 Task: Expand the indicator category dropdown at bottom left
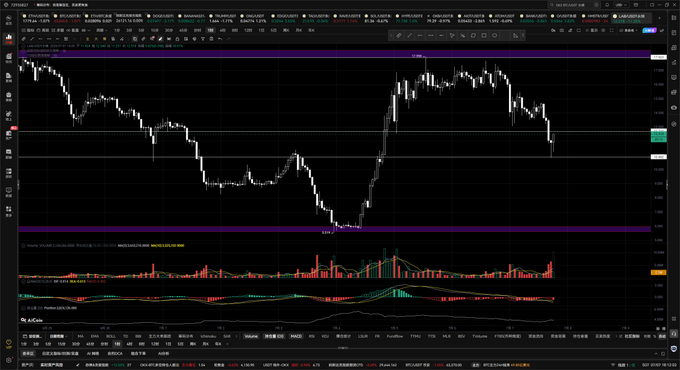click(58, 336)
